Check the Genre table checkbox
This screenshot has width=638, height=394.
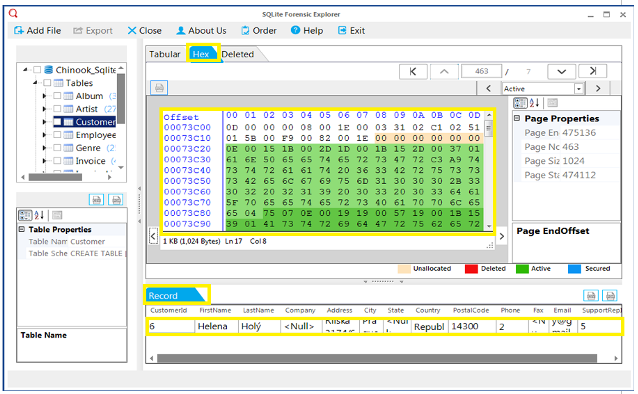57,148
